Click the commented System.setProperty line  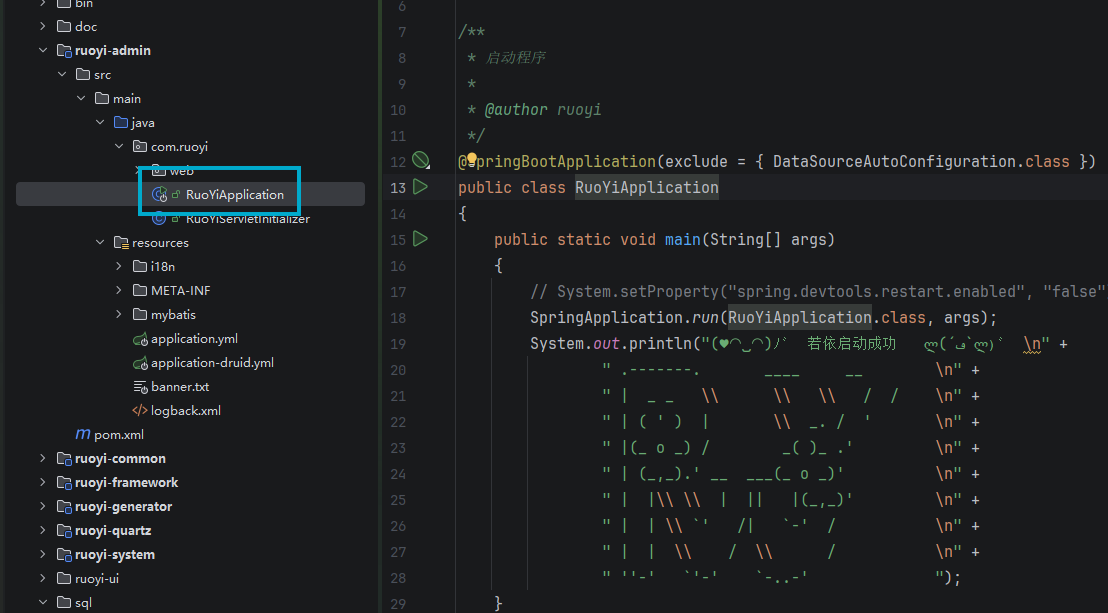click(818, 291)
